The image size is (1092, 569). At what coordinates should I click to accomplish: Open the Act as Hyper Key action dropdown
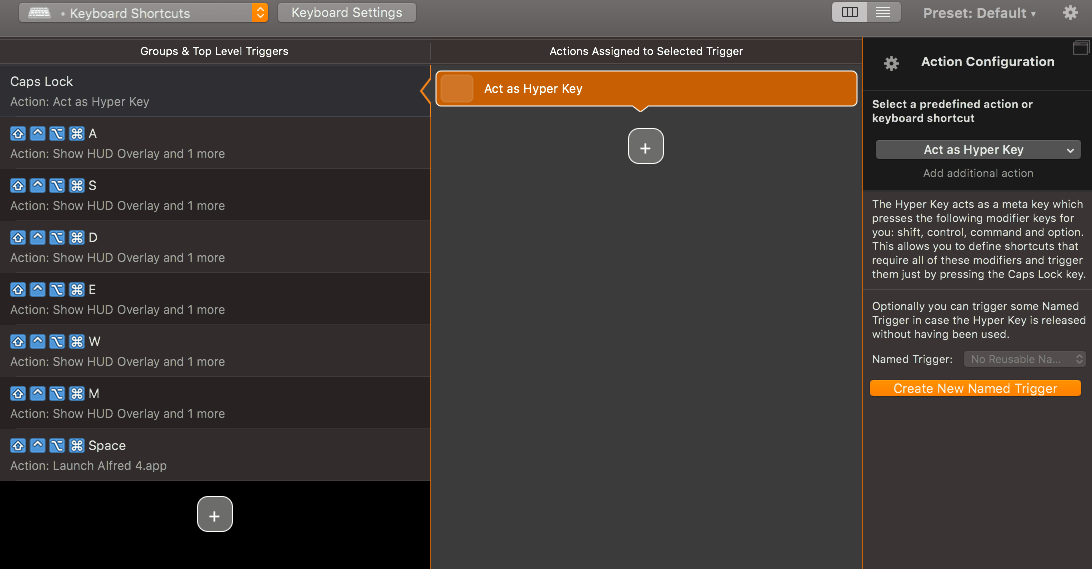978,150
